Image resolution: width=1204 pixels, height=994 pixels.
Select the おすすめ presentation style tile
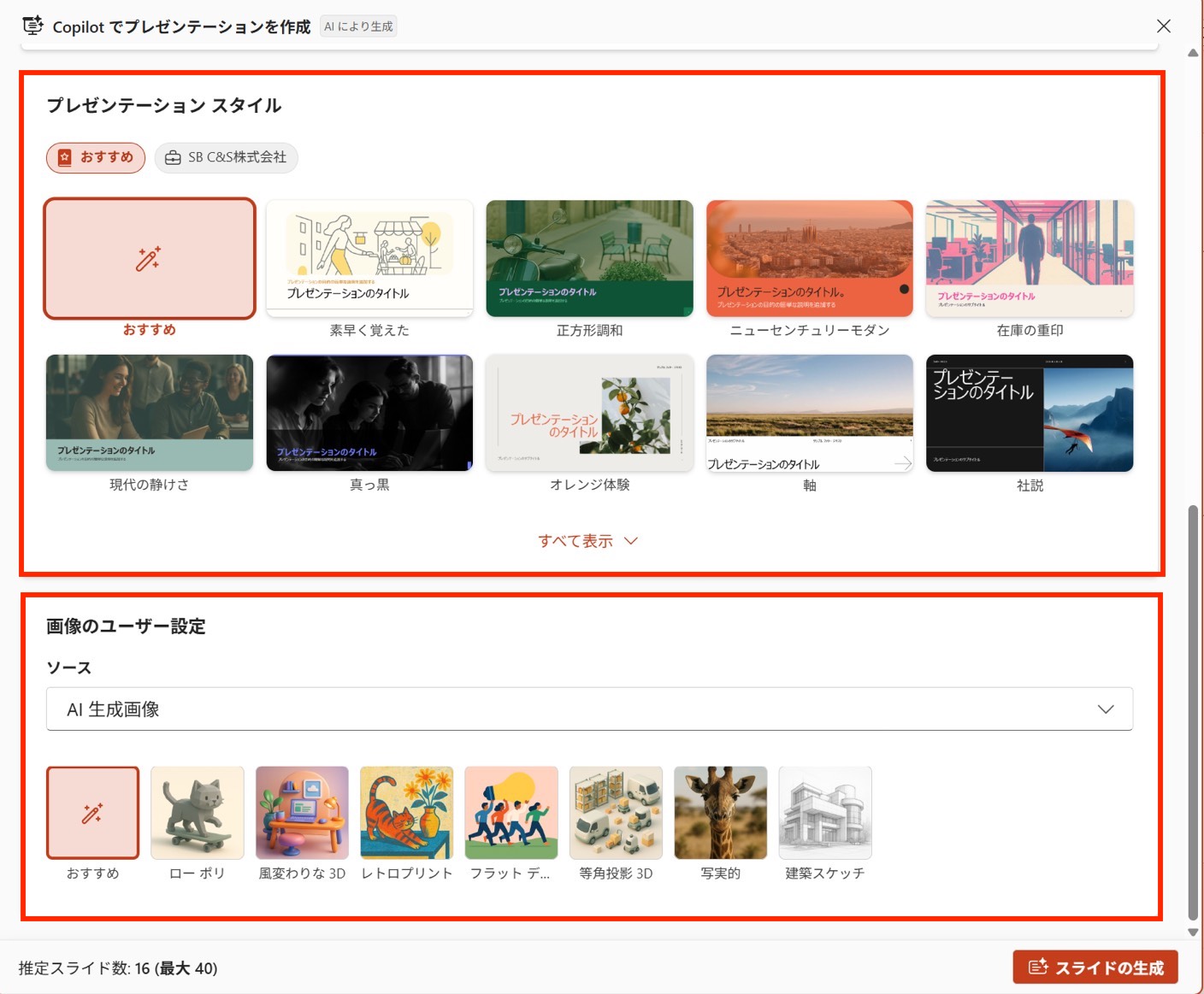click(150, 259)
